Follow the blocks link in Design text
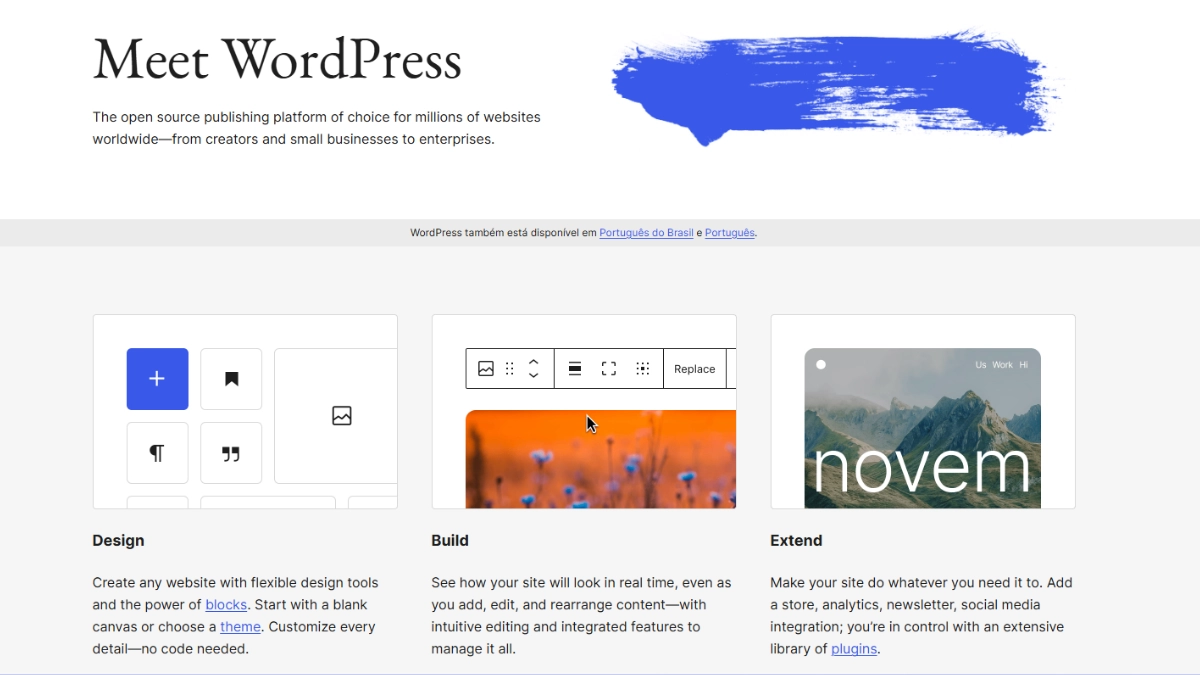The width and height of the screenshot is (1200, 675). coord(226,605)
